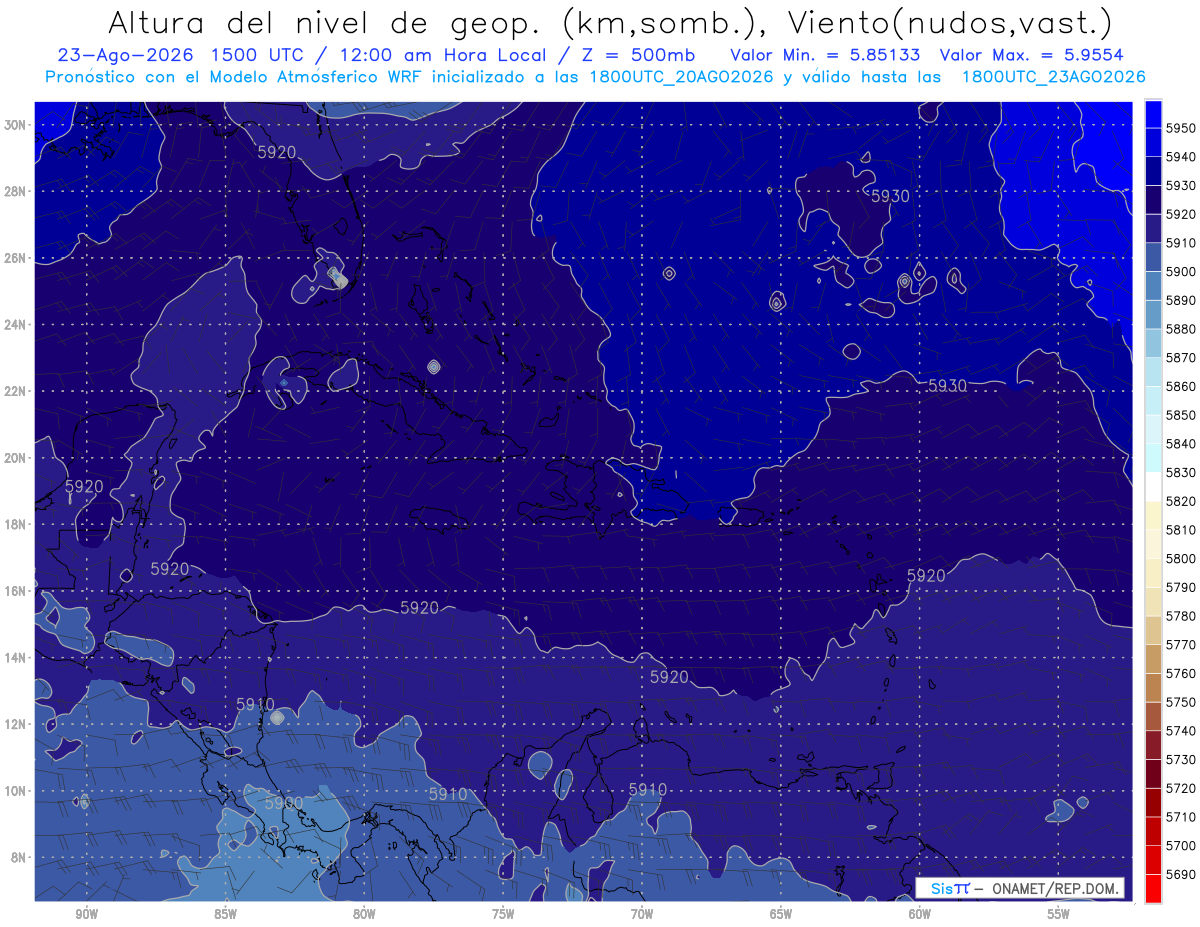Click the 5920 contour label near 29N, 83W
Viewport: 1200px width, 927px height.
tap(277, 152)
